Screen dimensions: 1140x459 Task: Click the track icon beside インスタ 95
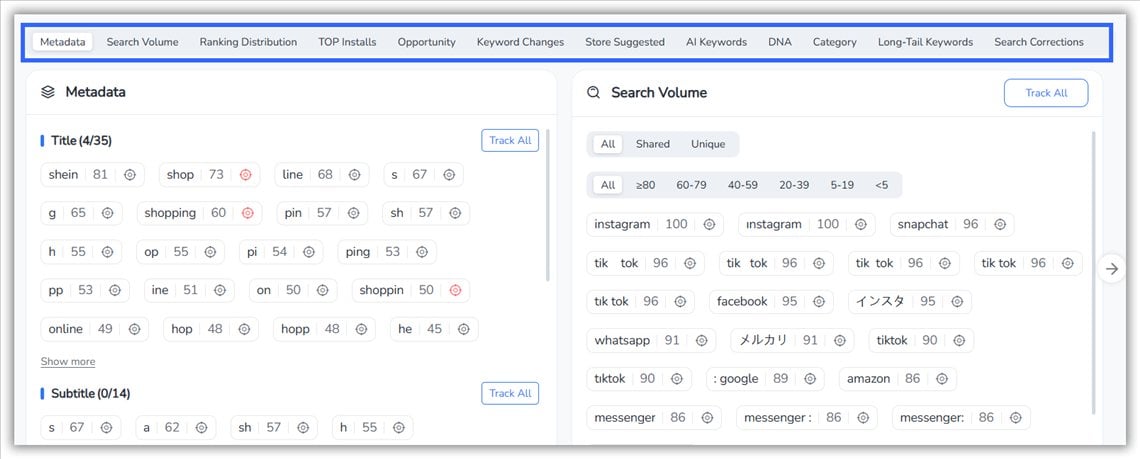pos(957,301)
